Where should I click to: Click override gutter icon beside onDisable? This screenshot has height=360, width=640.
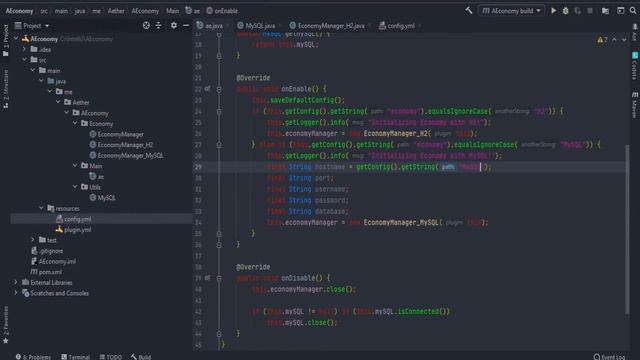(207, 278)
